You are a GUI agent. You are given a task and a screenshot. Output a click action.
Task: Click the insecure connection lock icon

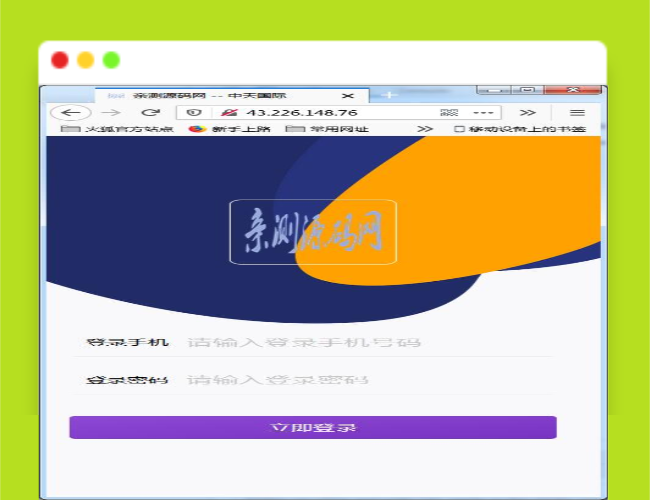coord(229,112)
